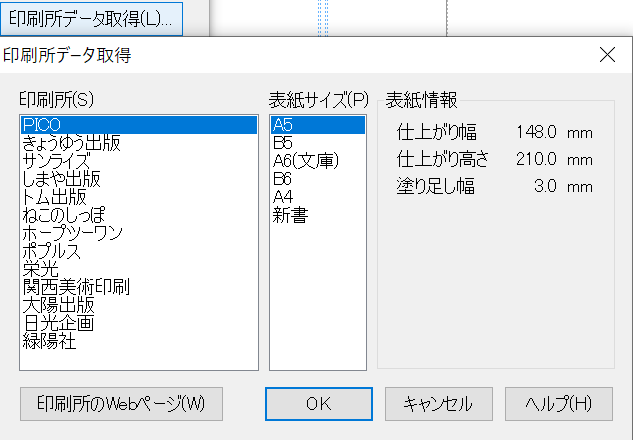Screen dimensions: 633x440
Task: Choose B6 cover size
Action: (318, 179)
